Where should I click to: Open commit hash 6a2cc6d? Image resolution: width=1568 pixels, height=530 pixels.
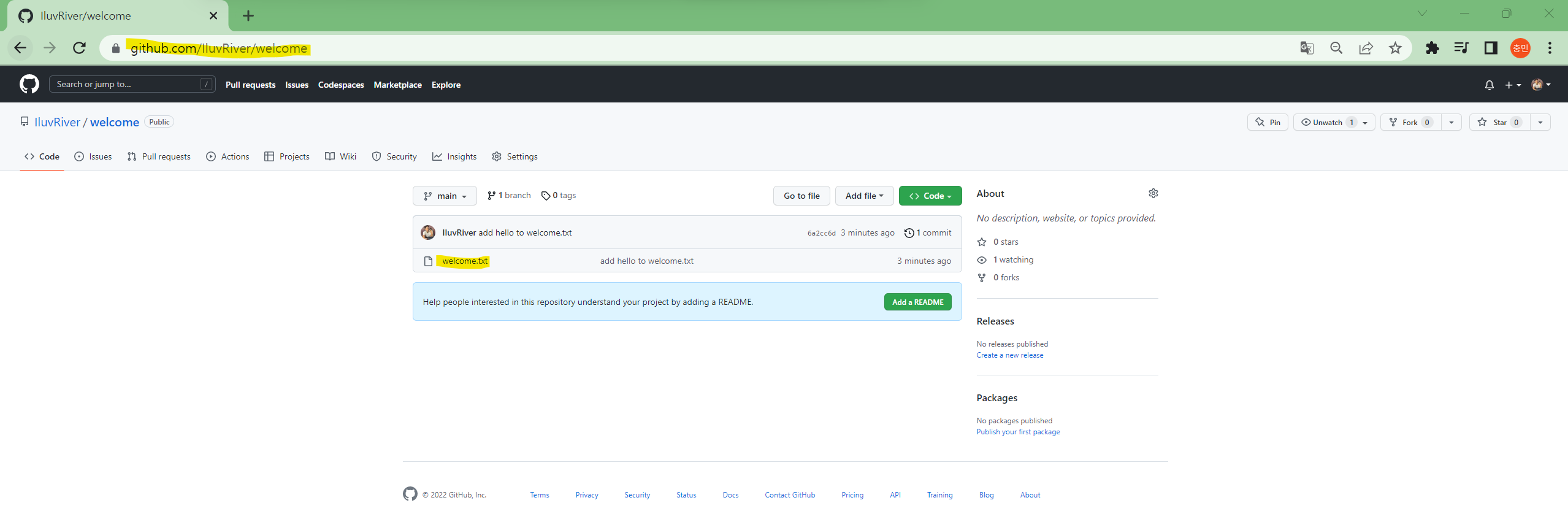point(821,233)
